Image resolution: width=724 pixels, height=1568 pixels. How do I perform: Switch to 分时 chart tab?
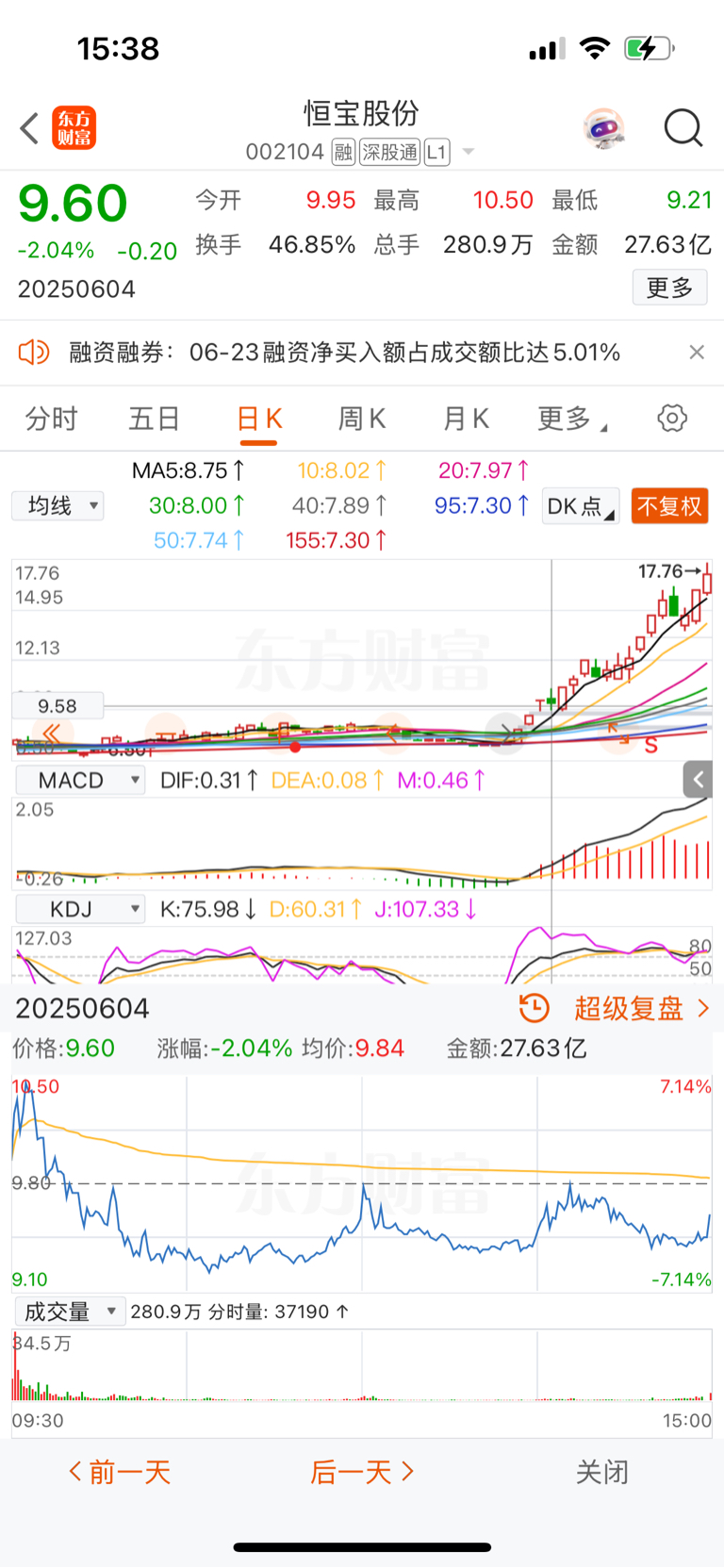[x=51, y=419]
